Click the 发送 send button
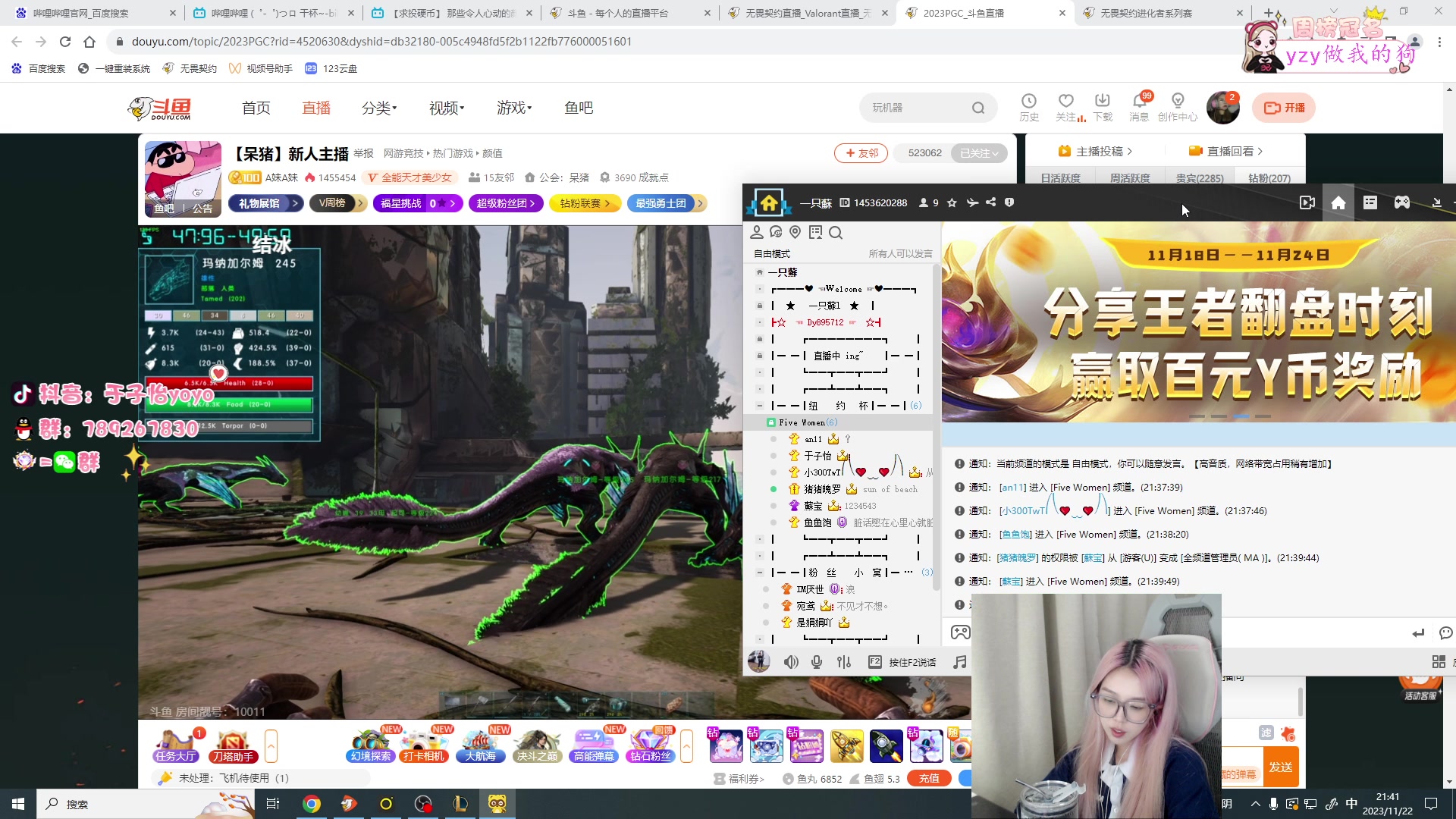This screenshot has height=819, width=1456. pos(1281,767)
